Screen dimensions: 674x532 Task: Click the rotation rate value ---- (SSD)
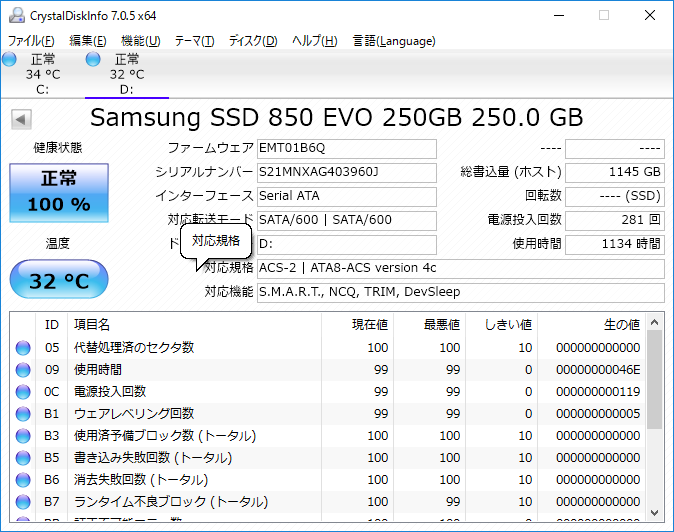[x=615, y=197]
